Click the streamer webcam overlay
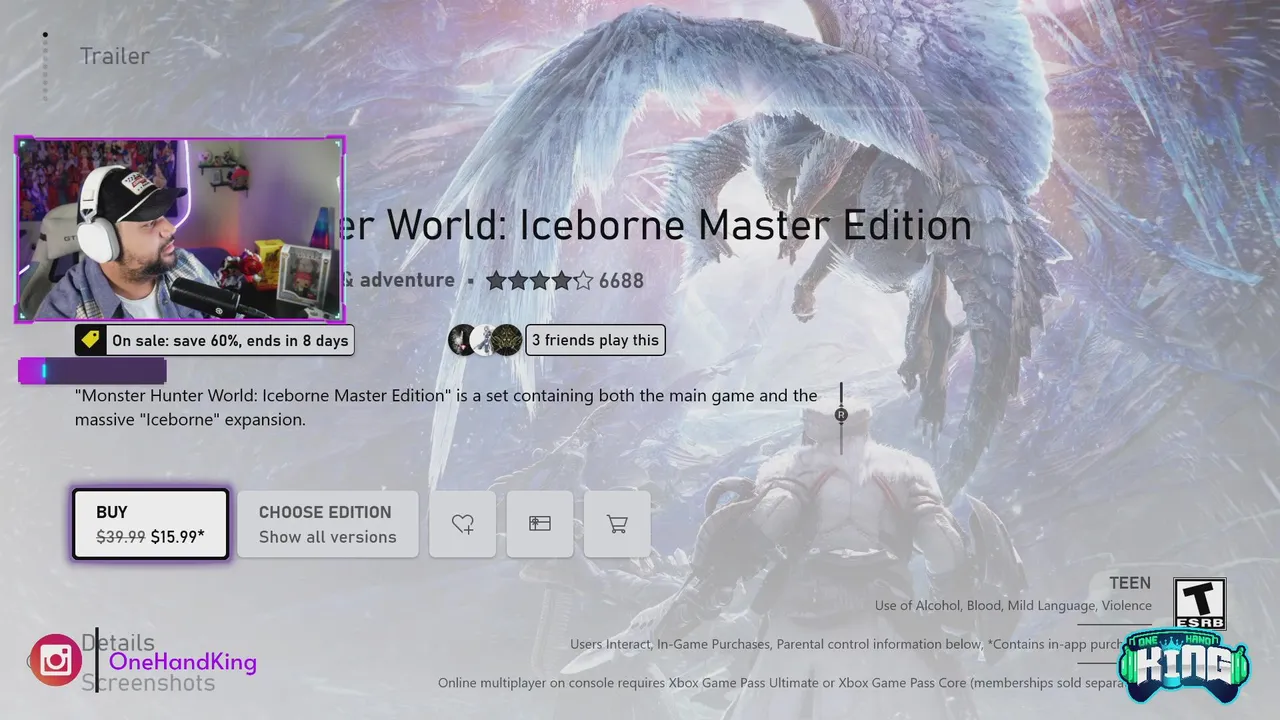The width and height of the screenshot is (1280, 720). point(180,230)
